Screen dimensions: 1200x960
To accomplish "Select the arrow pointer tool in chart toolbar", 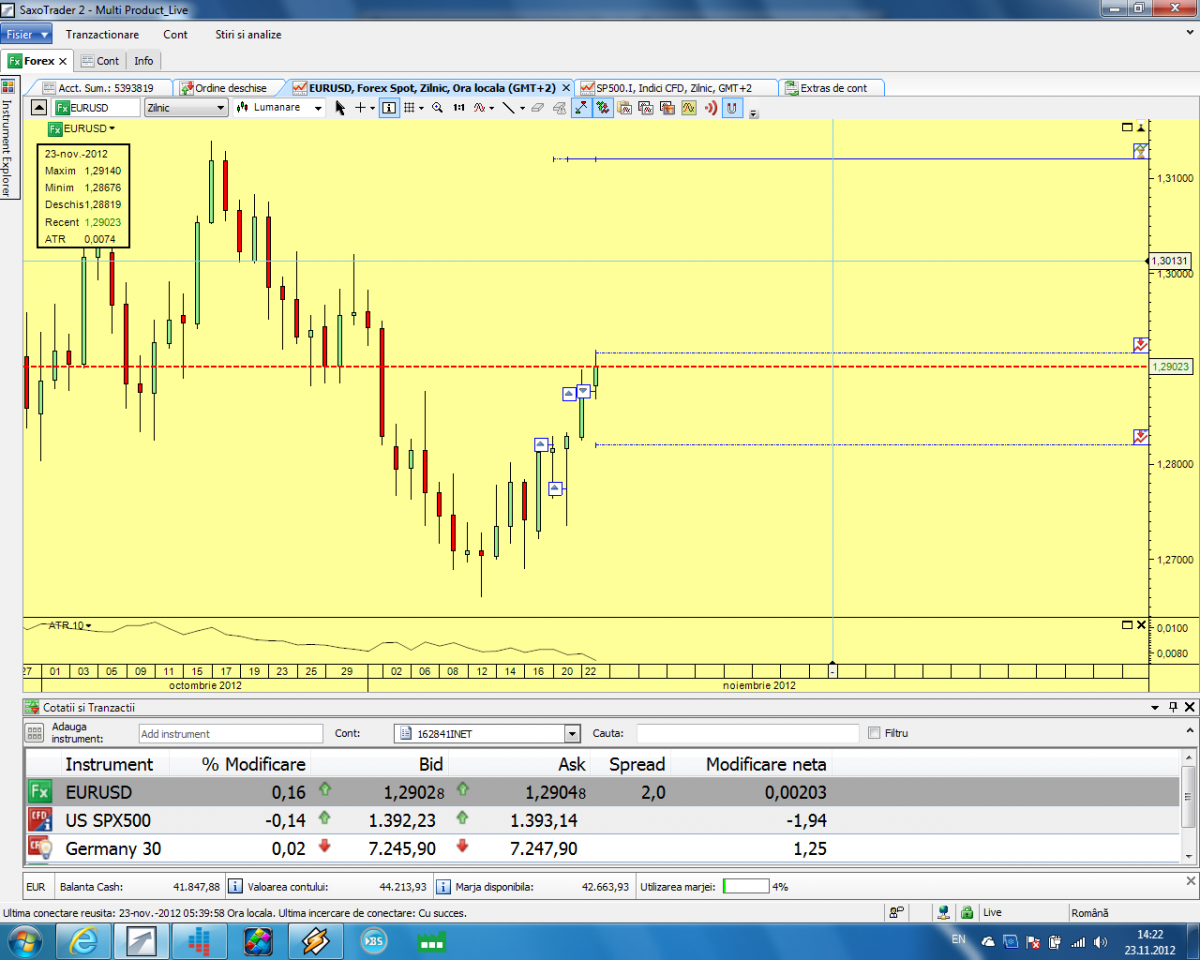I will tap(340, 108).
